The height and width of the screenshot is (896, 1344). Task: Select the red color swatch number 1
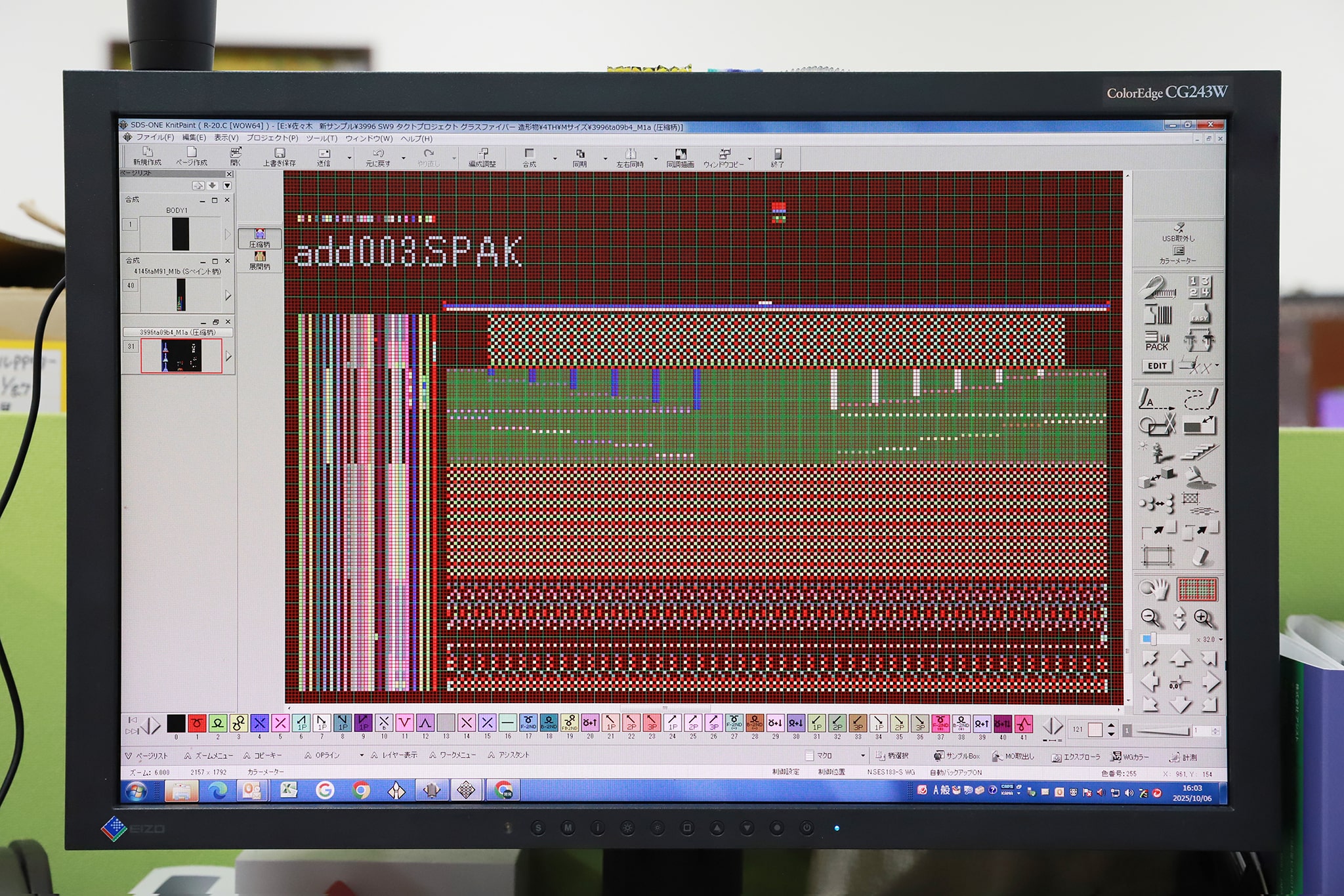196,723
